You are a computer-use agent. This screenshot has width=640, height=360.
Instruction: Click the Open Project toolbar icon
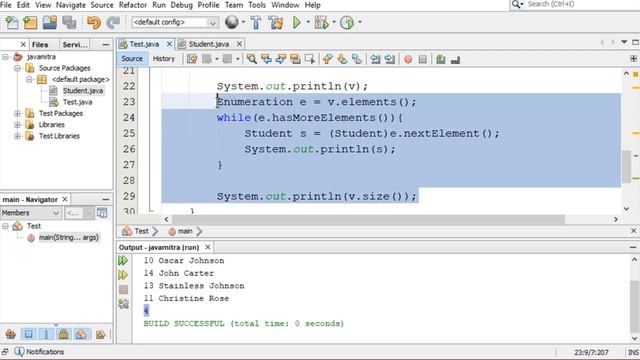(x=50, y=22)
